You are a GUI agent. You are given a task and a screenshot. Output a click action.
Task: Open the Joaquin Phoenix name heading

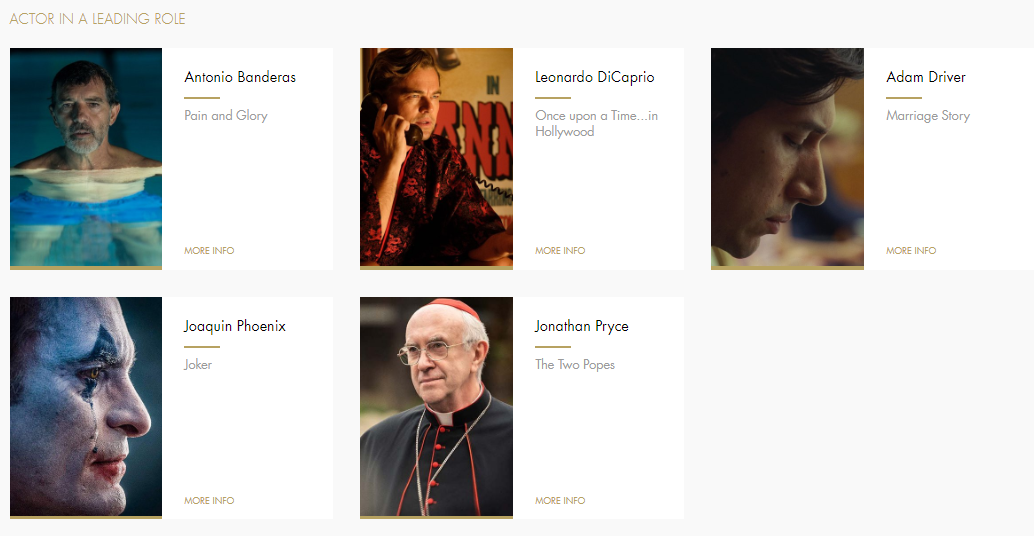pos(235,326)
